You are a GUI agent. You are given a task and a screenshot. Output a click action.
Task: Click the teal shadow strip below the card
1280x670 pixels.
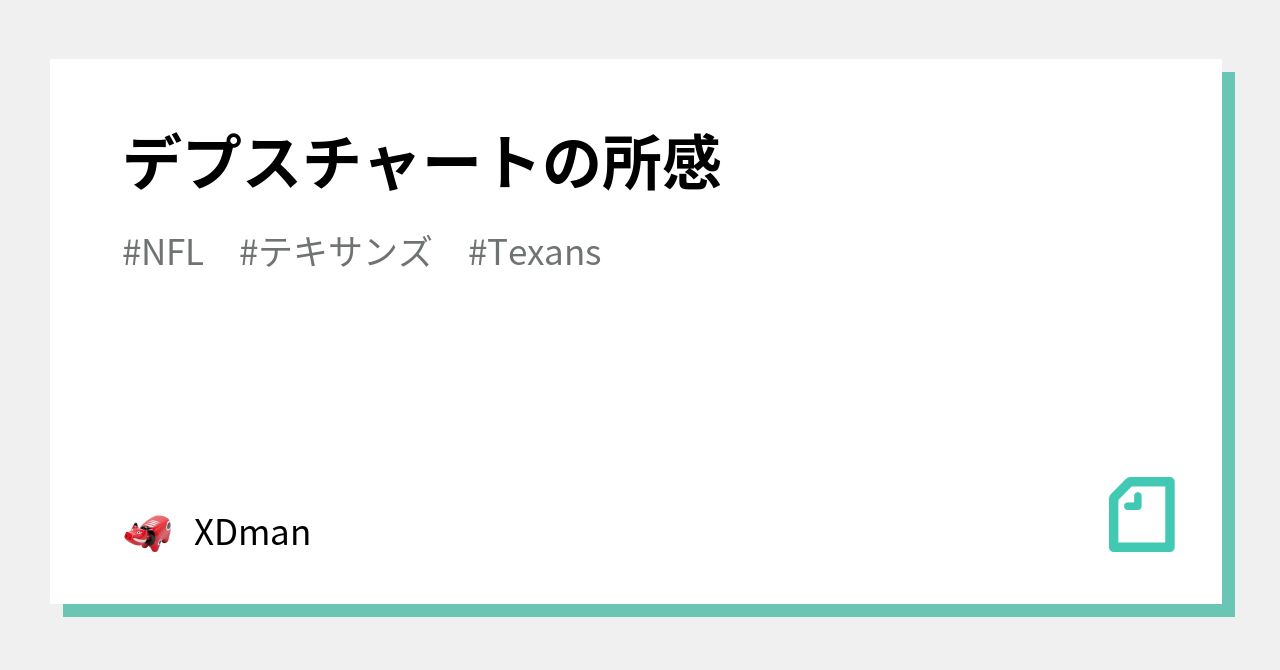tap(640, 610)
